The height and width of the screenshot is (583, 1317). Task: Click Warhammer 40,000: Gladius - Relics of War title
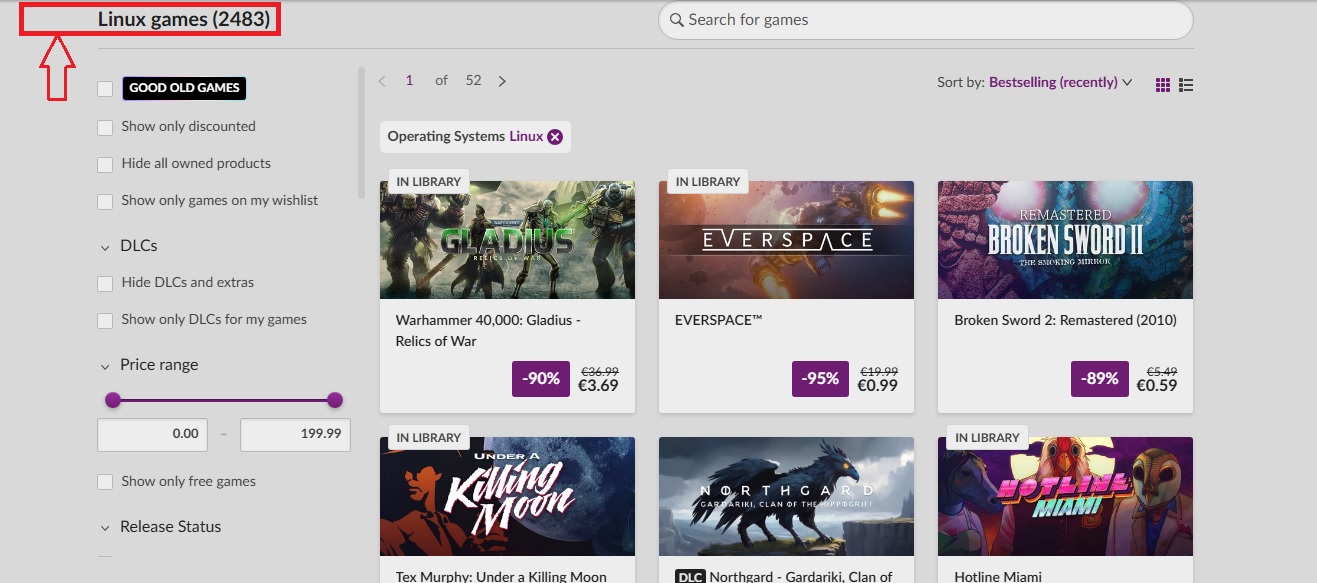[488, 331]
